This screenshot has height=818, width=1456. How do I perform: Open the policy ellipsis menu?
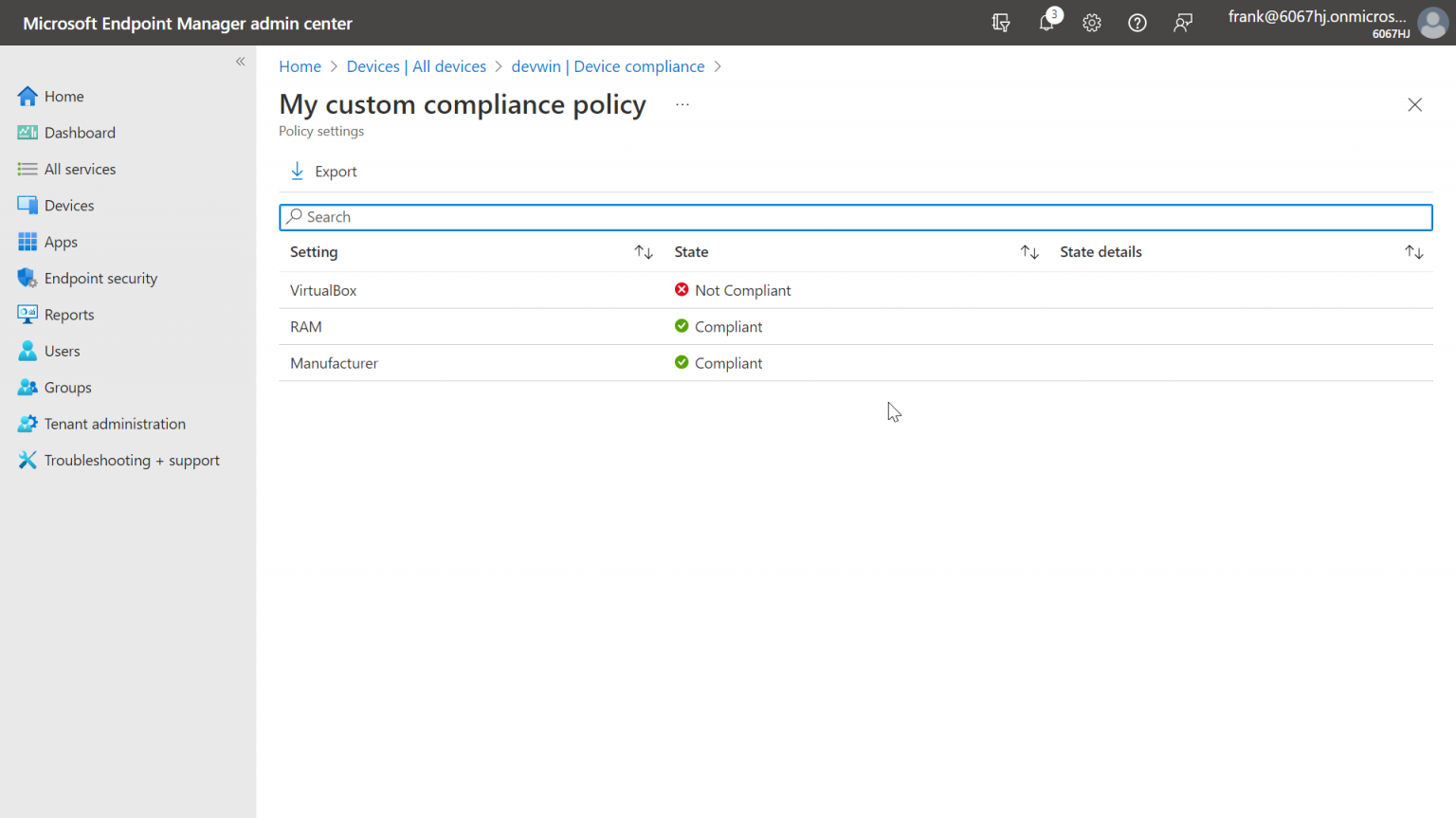682,102
